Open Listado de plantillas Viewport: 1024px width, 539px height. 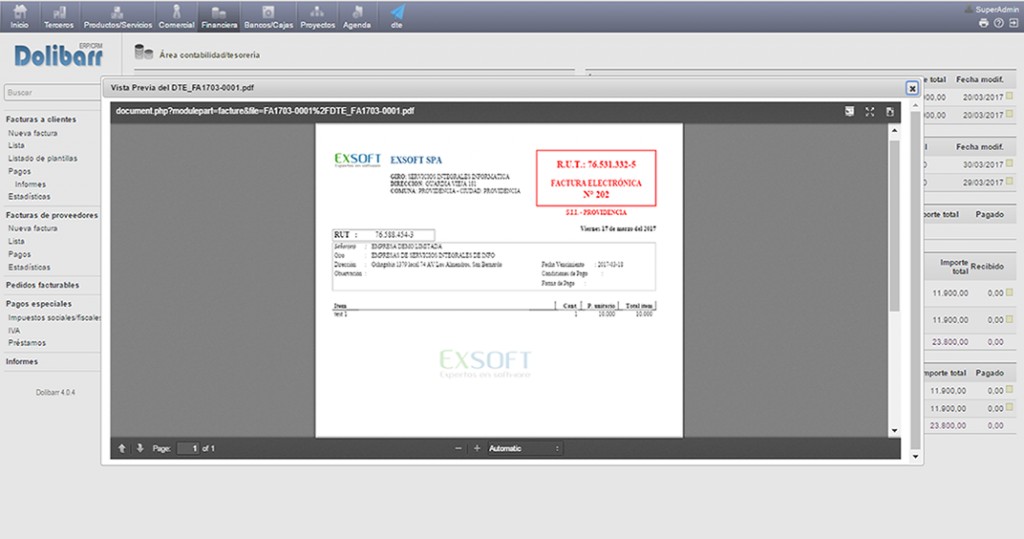click(42, 159)
